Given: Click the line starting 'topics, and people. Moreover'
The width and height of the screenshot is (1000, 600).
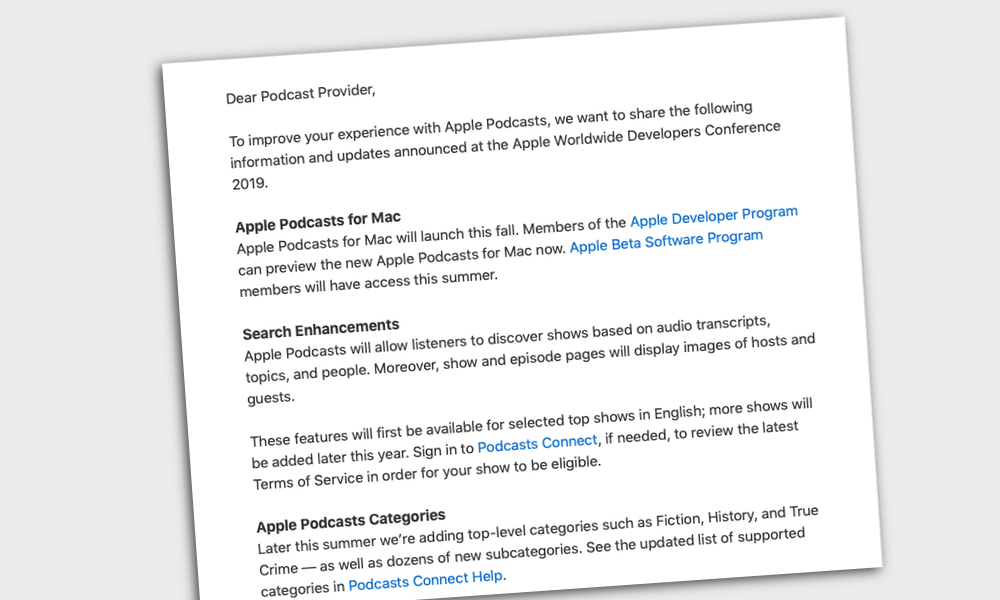Looking at the screenshot, I should 531,358.
